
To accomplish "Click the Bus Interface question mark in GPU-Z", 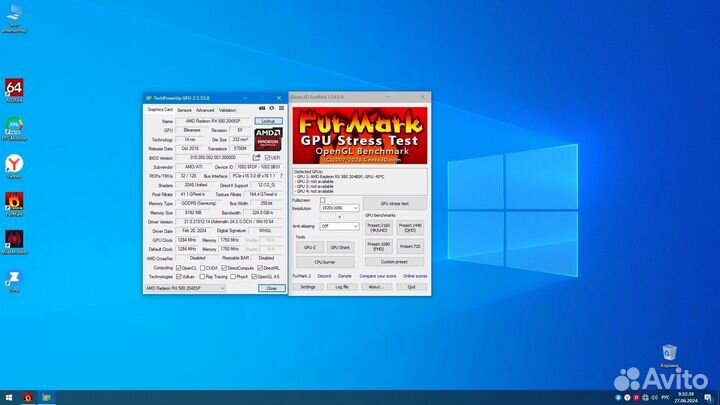I will [281, 176].
